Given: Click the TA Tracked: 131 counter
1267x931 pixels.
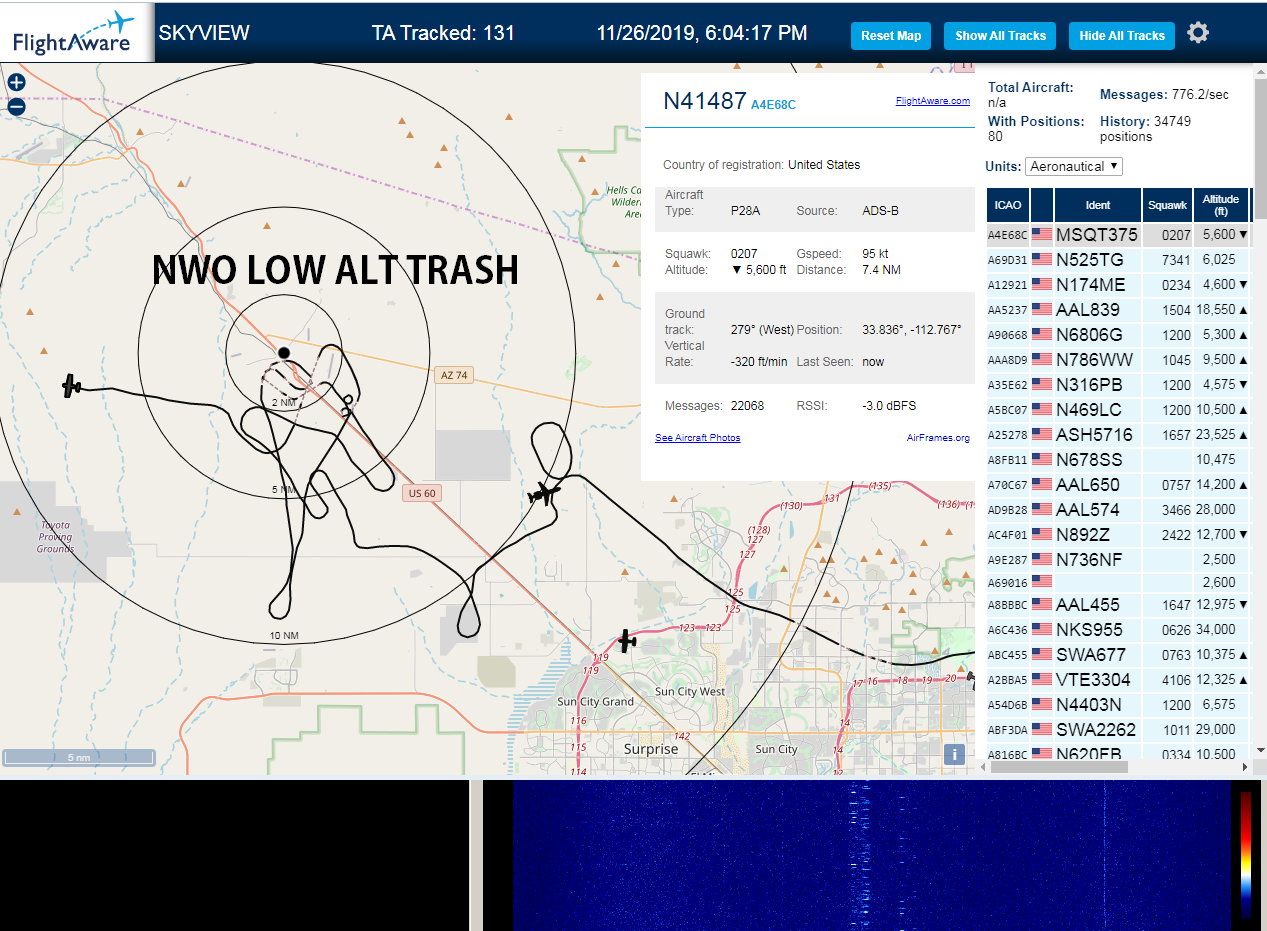Looking at the screenshot, I should [443, 33].
